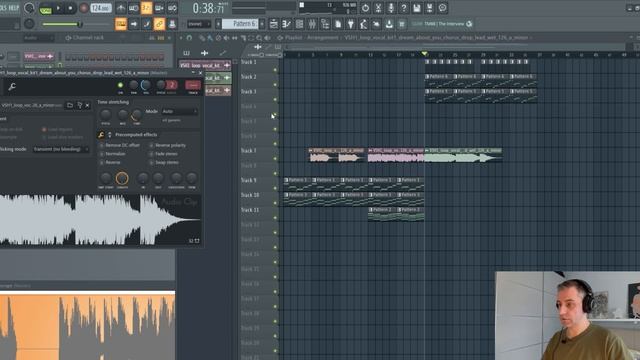This screenshot has width=640, height=360.
Task: Click Track 9 header label
Action: coord(249,180)
